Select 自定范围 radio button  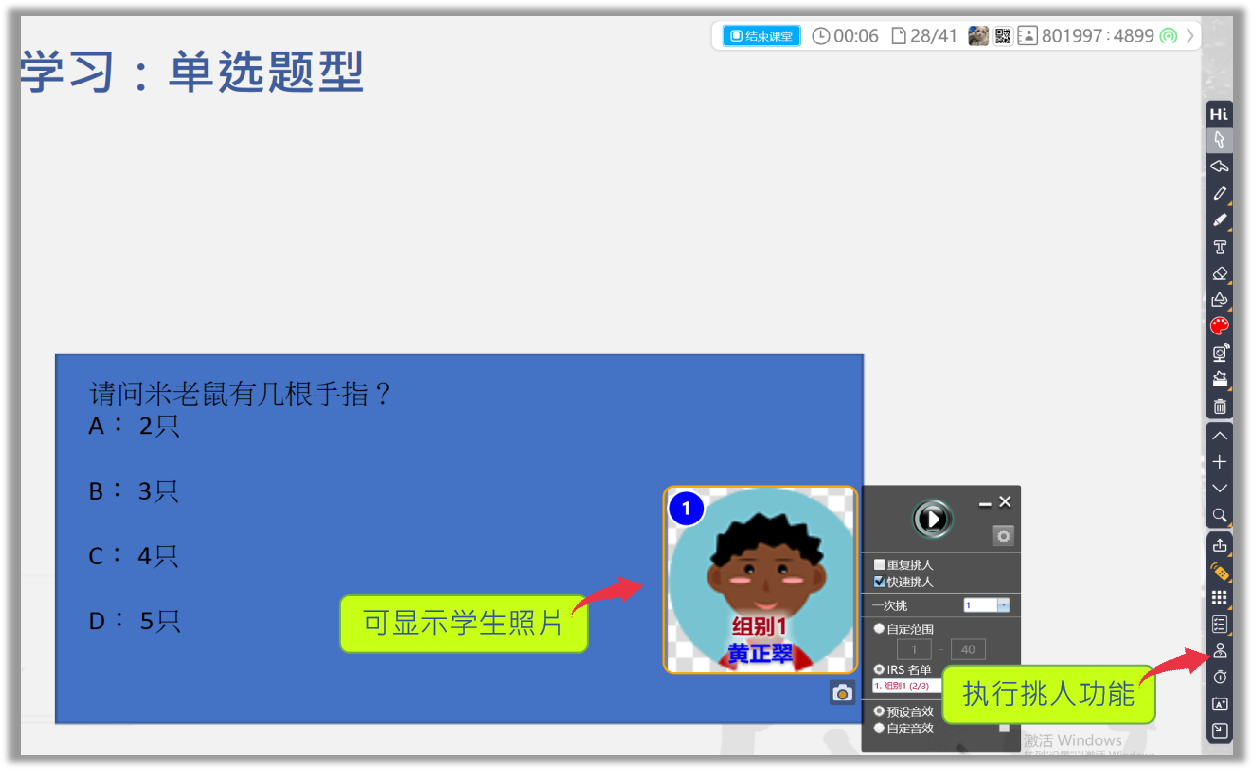tap(879, 629)
